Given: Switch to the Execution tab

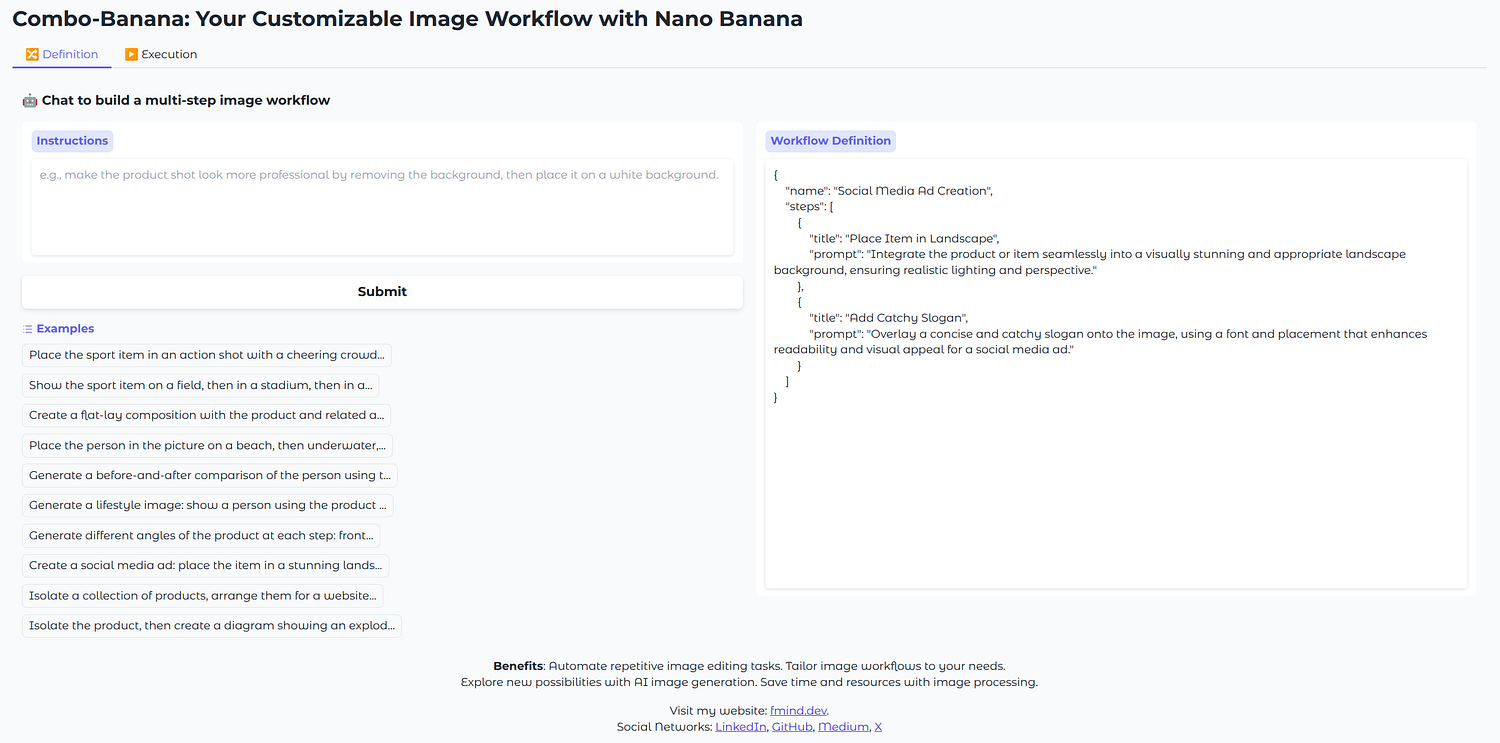Looking at the screenshot, I should 161,54.
